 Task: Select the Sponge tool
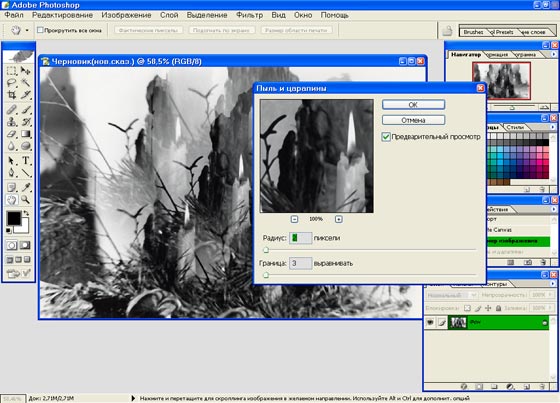(x=25, y=146)
